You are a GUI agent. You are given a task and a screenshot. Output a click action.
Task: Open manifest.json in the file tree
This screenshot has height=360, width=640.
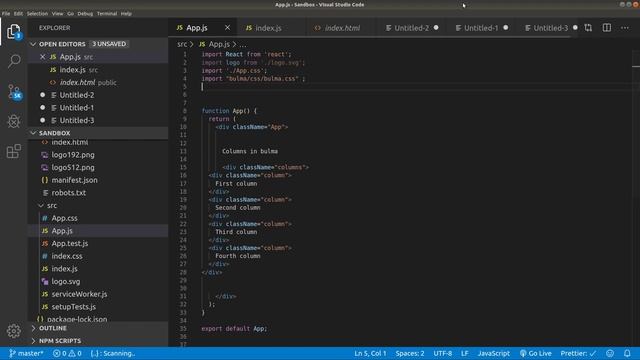coord(98,180)
